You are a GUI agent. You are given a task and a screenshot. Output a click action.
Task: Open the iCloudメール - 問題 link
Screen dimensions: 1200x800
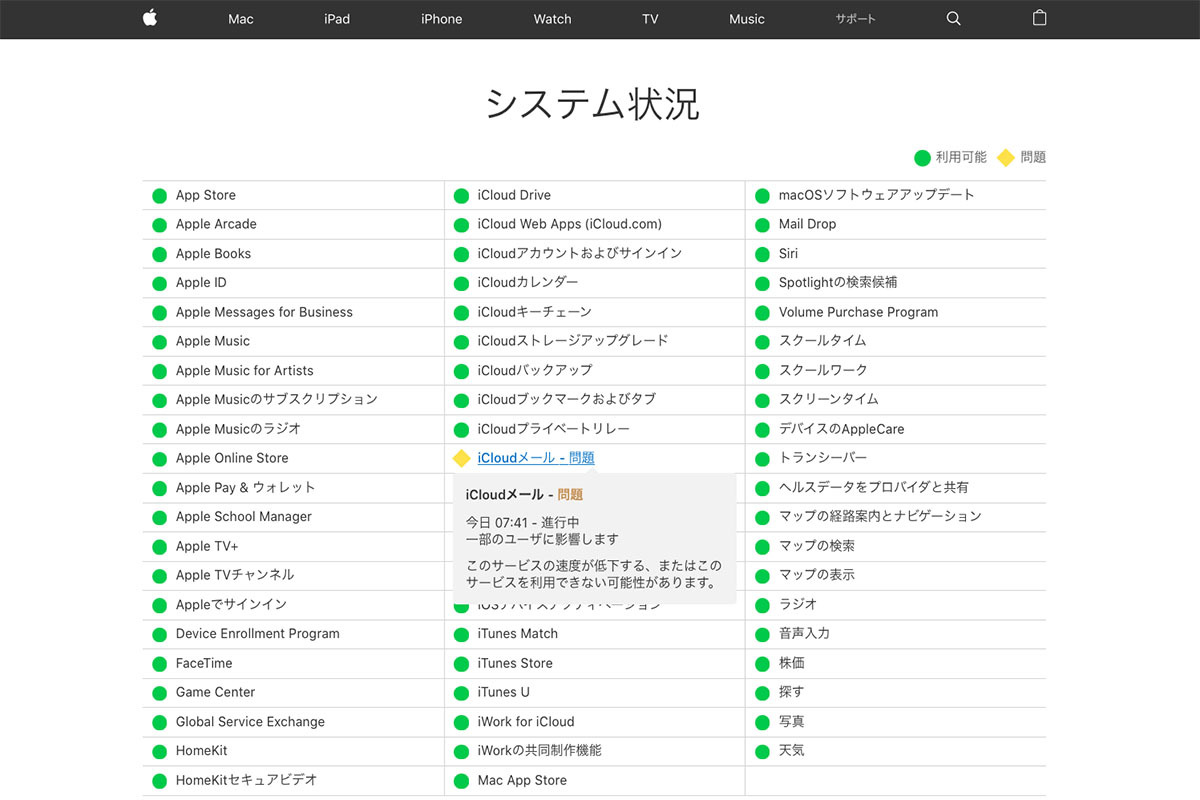(536, 458)
